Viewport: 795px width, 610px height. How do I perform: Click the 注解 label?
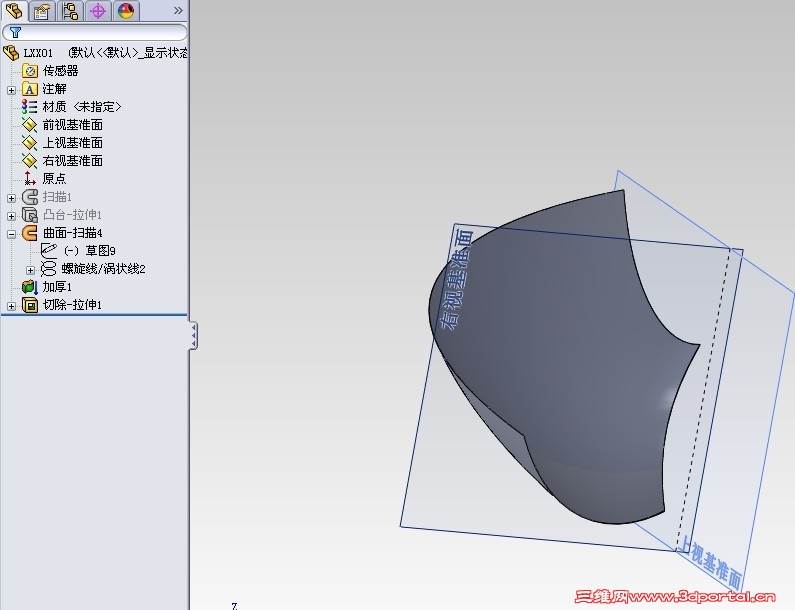point(54,89)
